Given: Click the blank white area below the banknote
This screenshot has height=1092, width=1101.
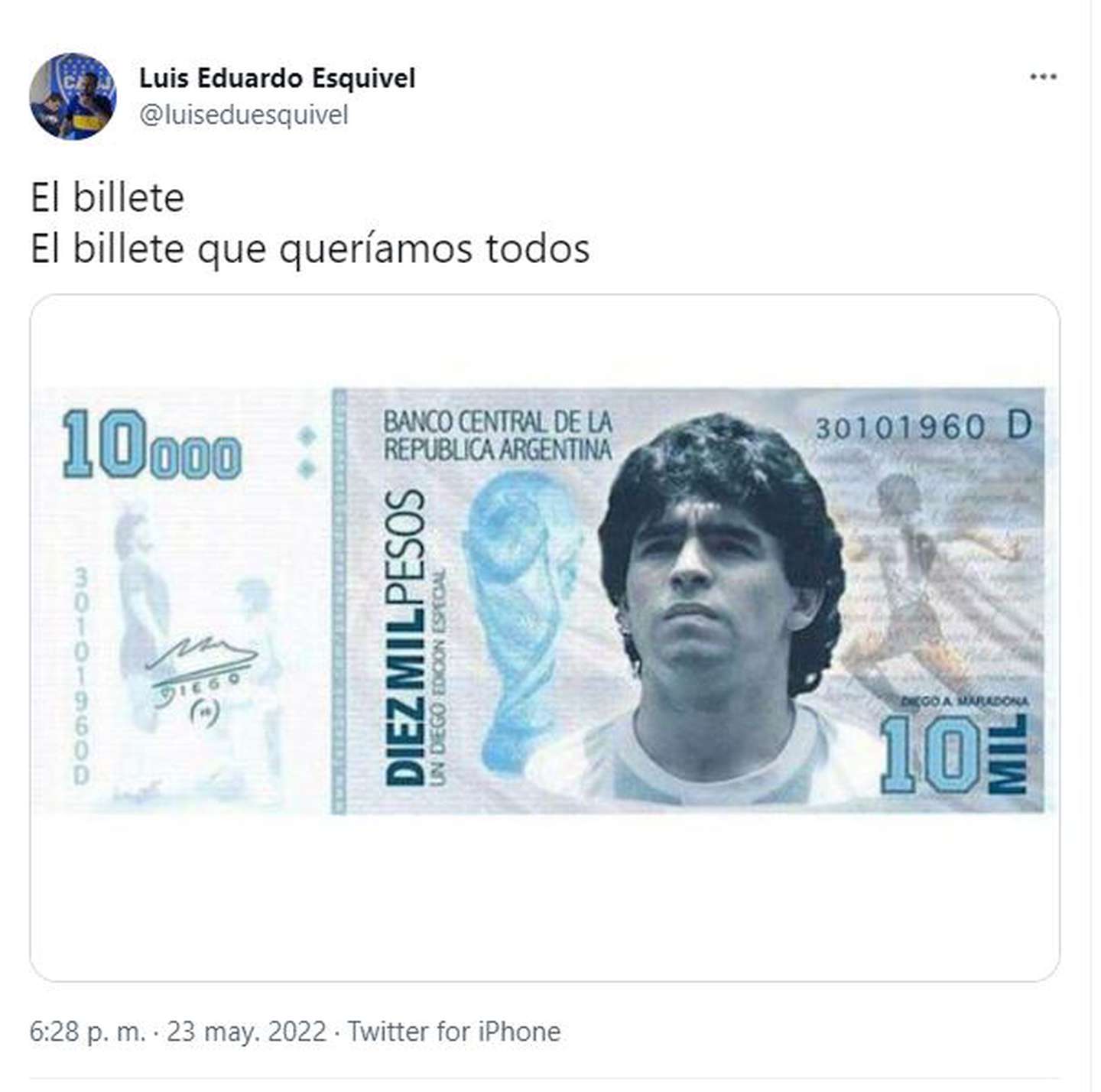Looking at the screenshot, I should point(544,895).
